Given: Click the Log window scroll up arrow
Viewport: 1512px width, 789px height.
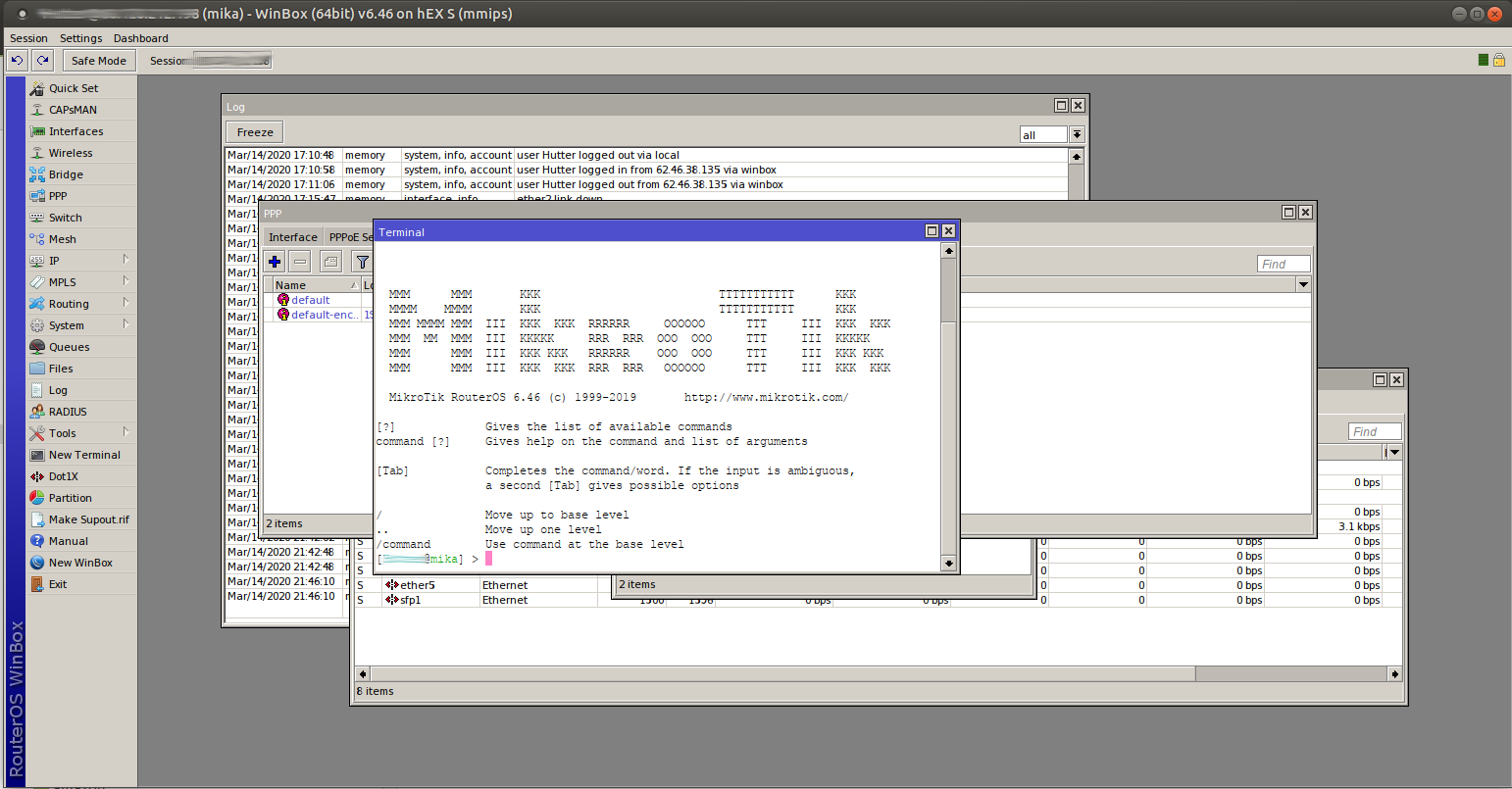Looking at the screenshot, I should (x=1077, y=156).
